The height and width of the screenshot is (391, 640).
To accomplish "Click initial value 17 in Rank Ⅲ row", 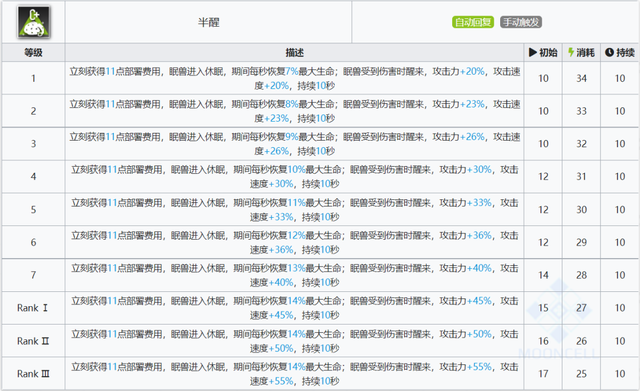I will coord(543,373).
